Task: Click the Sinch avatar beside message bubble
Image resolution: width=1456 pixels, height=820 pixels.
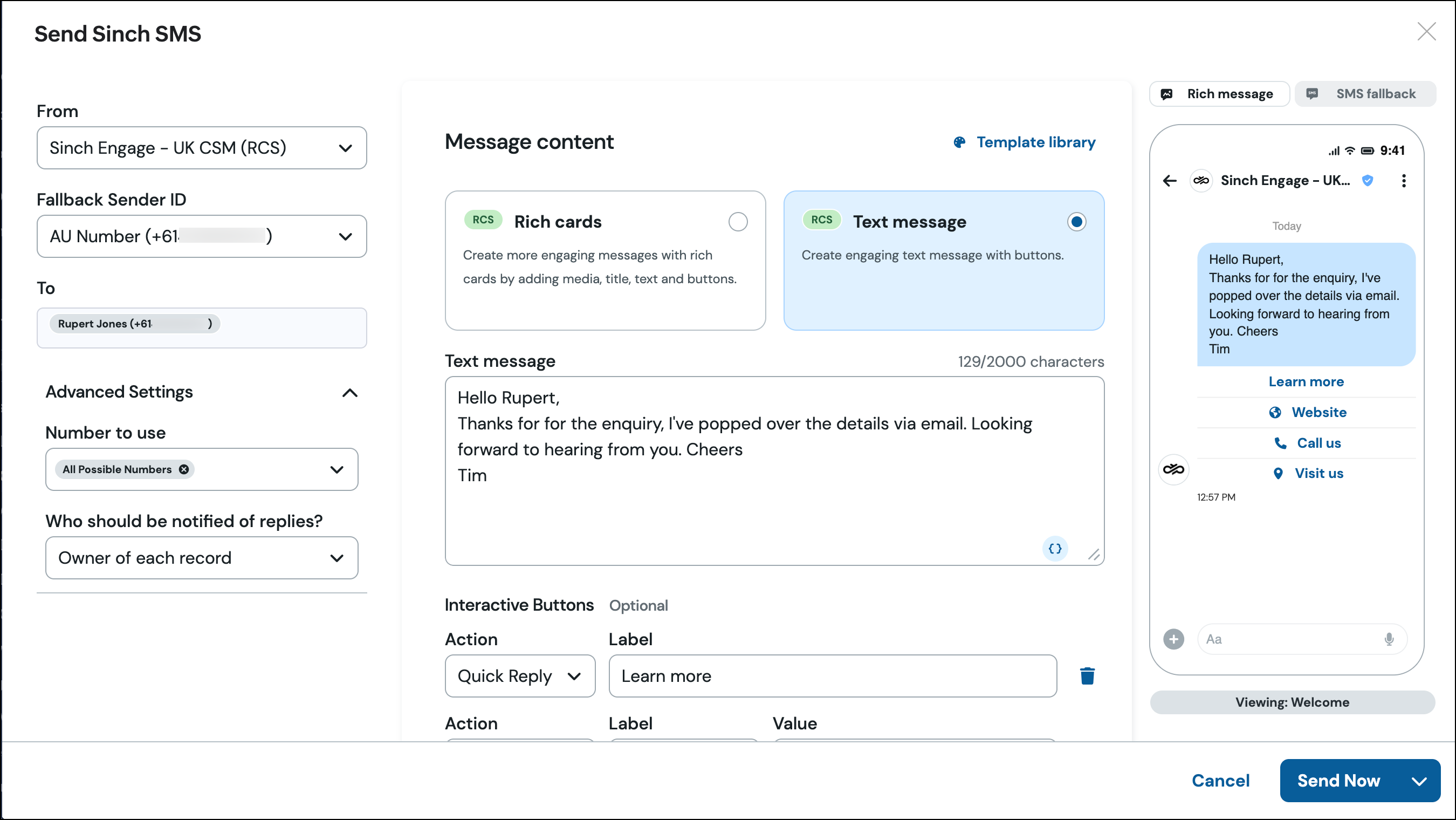Action: coord(1173,469)
